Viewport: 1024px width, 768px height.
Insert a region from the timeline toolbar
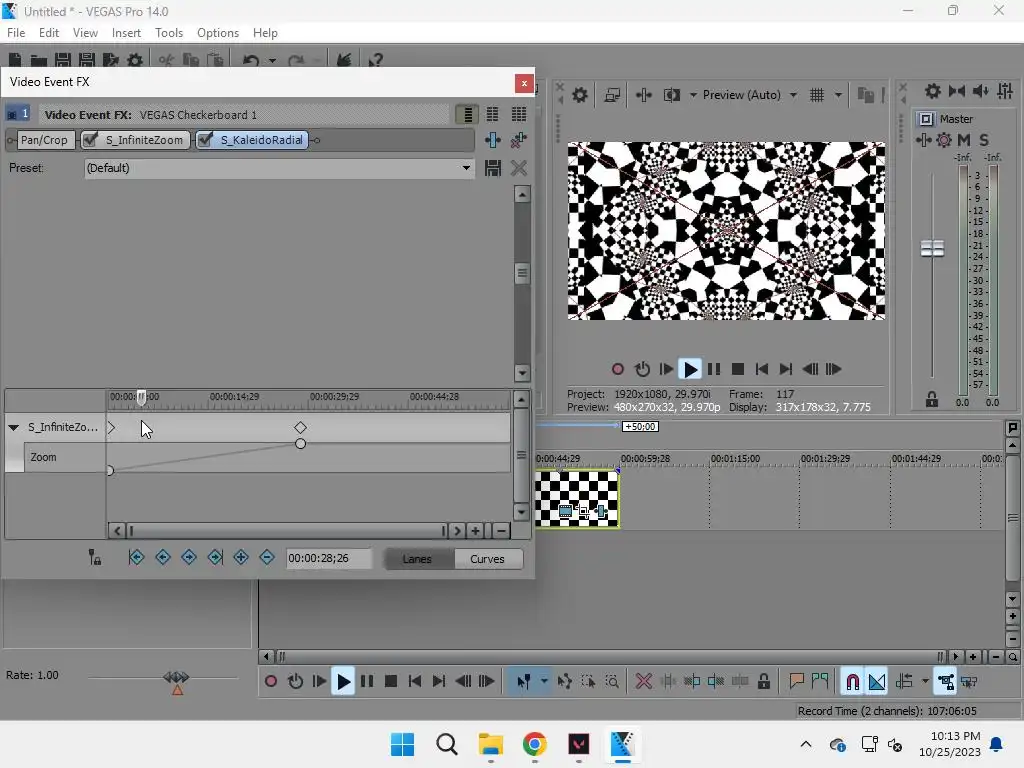point(820,682)
